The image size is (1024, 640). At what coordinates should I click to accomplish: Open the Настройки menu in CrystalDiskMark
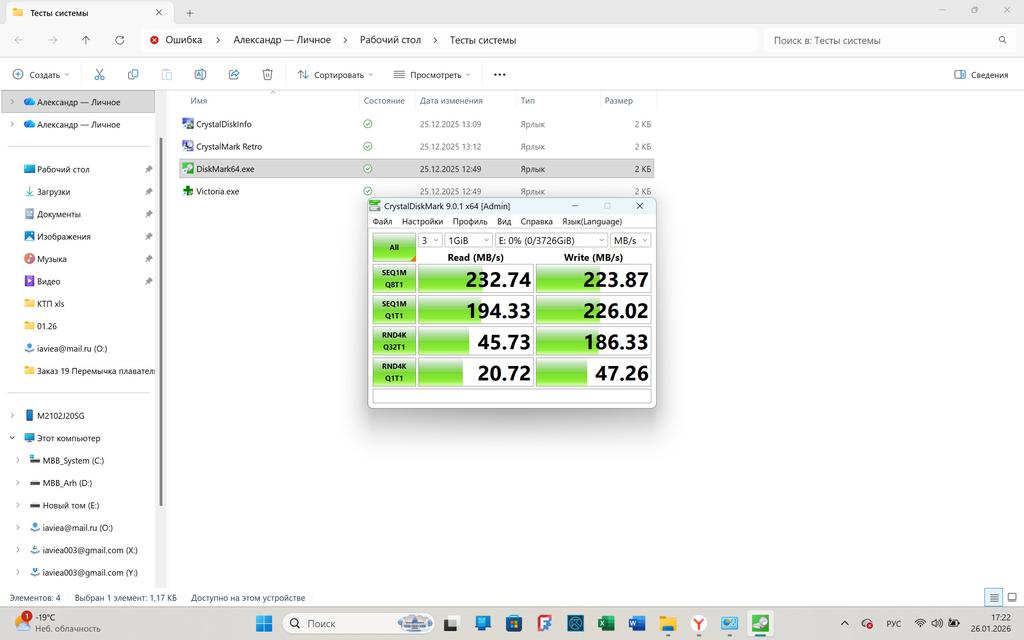point(422,221)
